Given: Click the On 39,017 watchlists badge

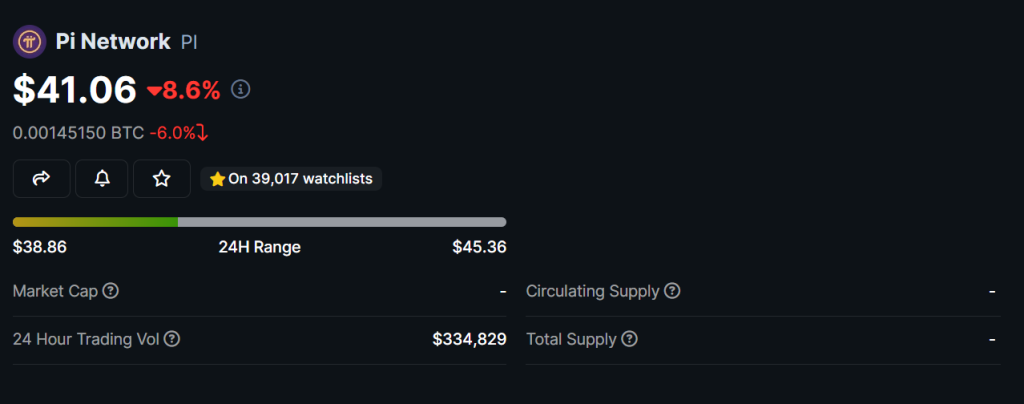Looking at the screenshot, I should pos(291,179).
